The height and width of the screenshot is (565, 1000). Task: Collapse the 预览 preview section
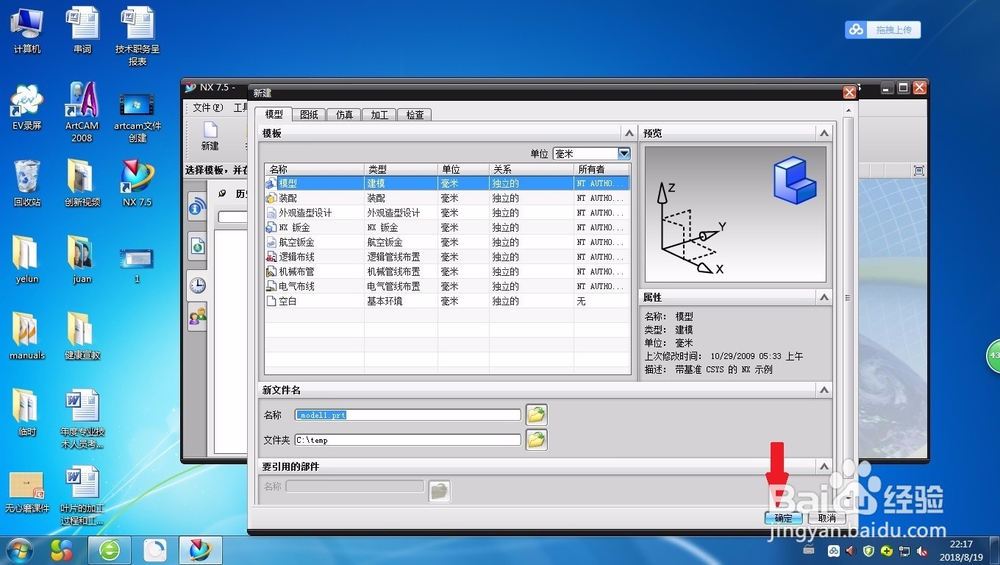point(824,133)
